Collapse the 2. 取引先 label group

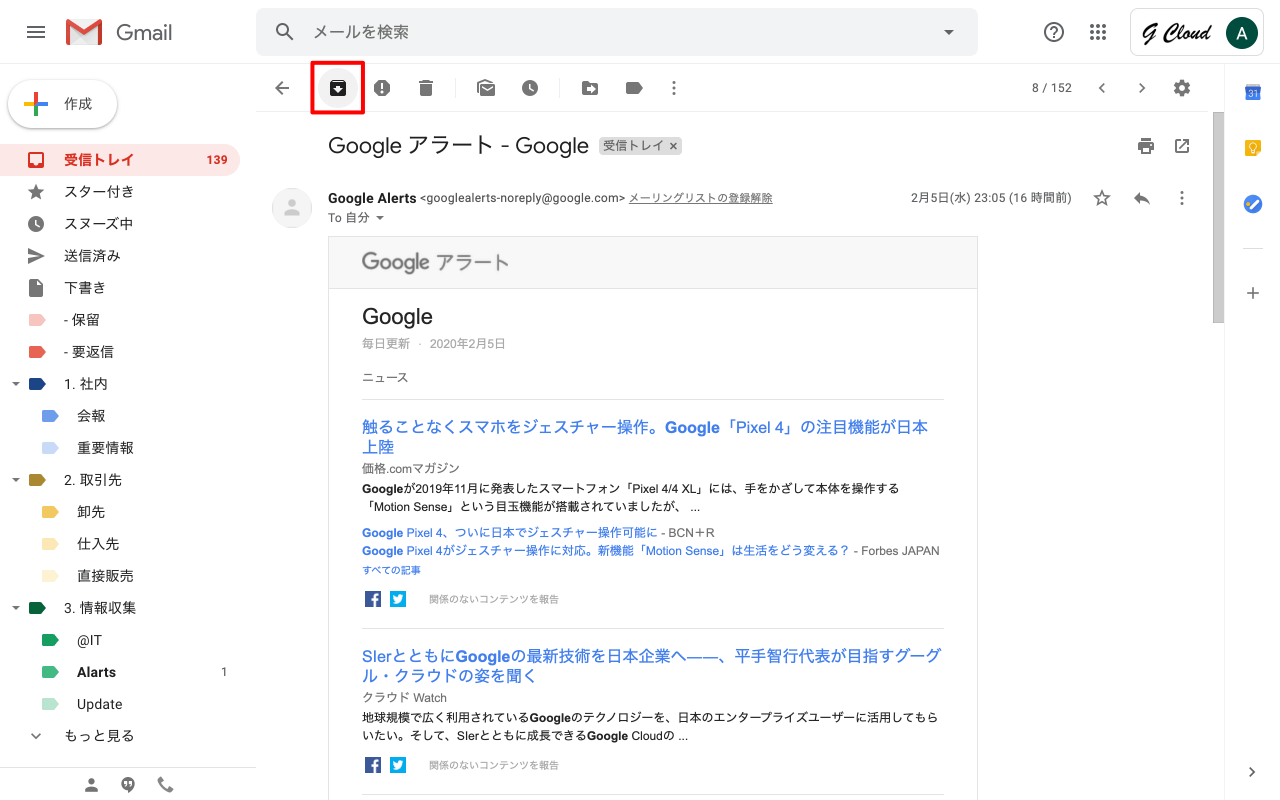click(15, 480)
